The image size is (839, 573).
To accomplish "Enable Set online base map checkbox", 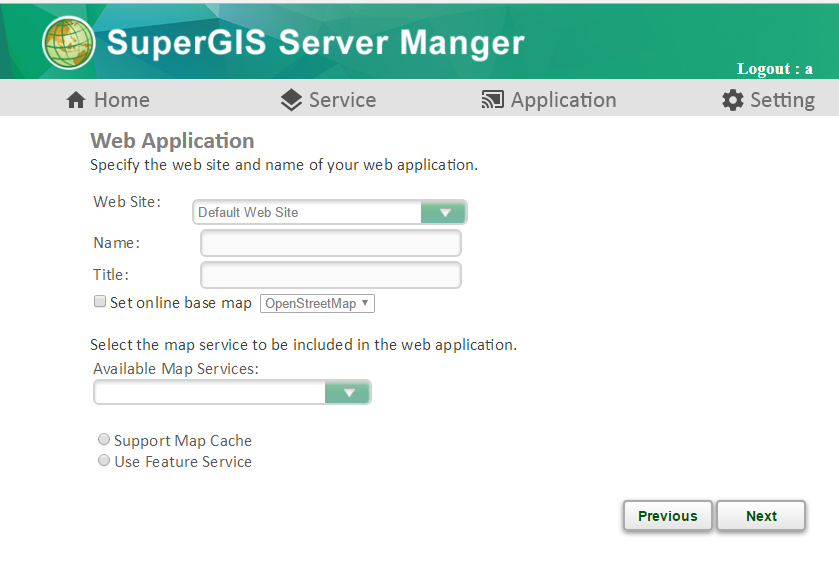I will click(100, 301).
